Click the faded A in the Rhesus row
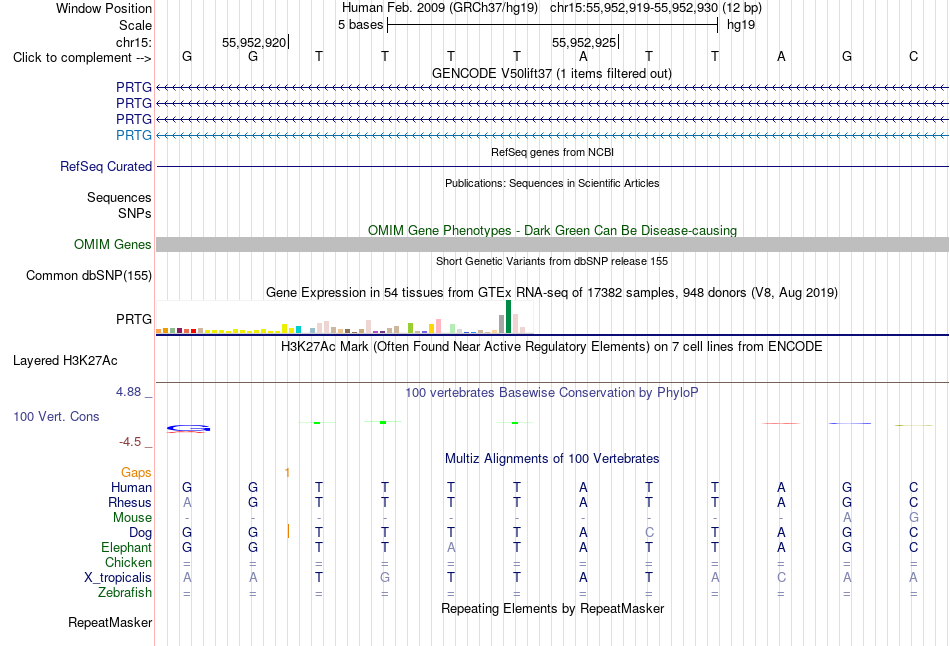 187,502
